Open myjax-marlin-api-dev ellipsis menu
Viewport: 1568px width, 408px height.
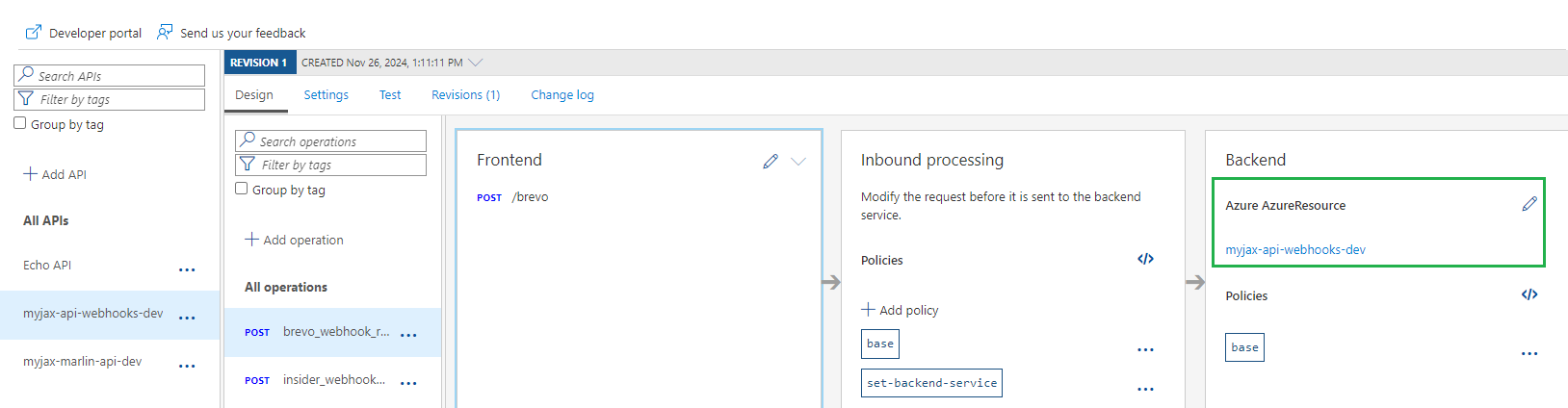187,366
